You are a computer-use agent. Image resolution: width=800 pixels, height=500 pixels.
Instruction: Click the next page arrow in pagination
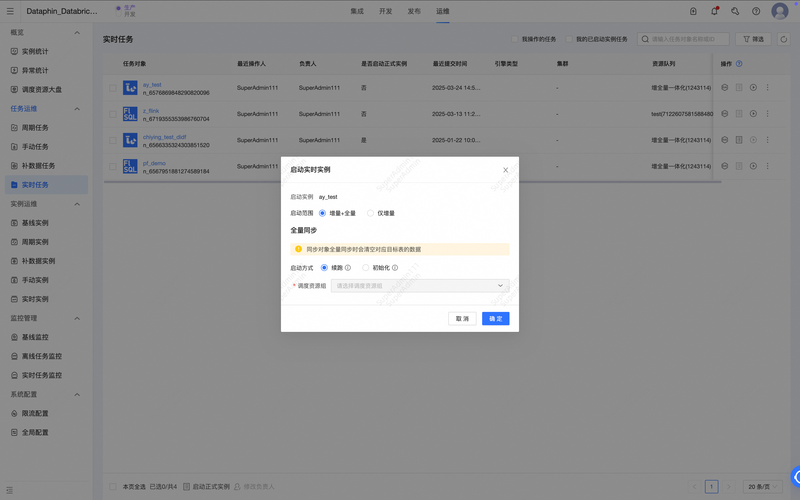click(x=729, y=487)
